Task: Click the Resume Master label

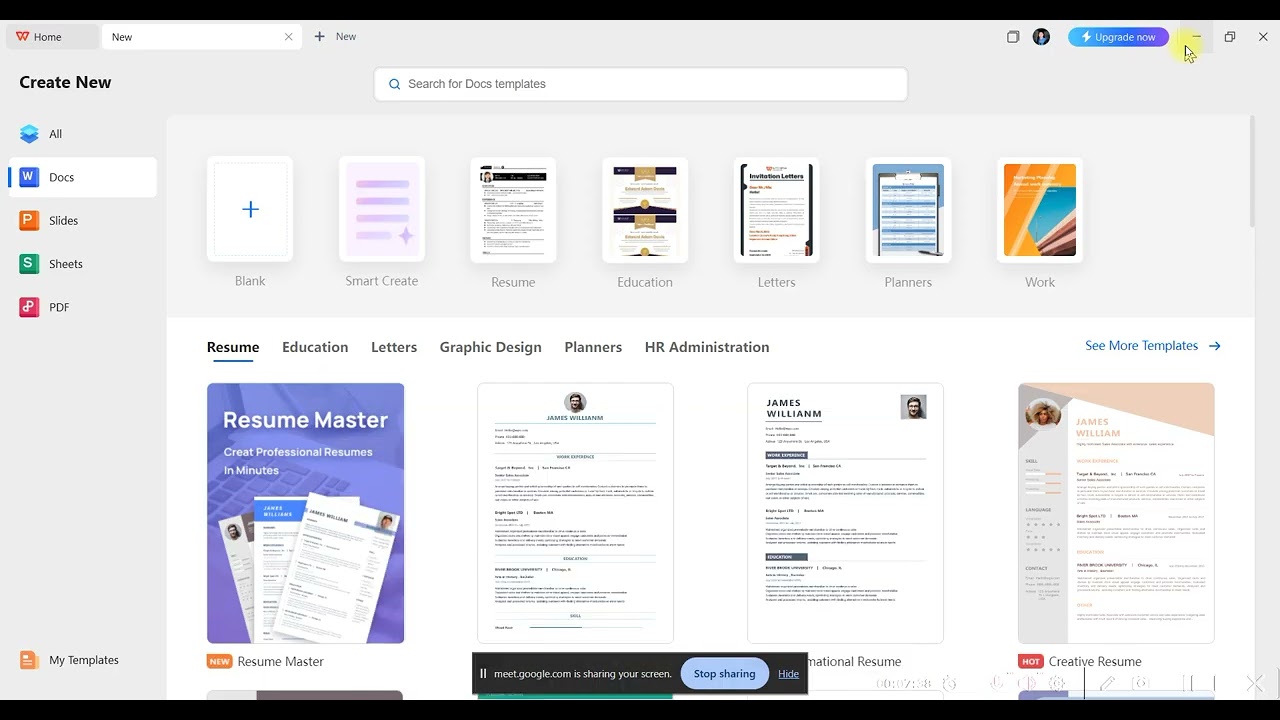Action: [x=280, y=661]
